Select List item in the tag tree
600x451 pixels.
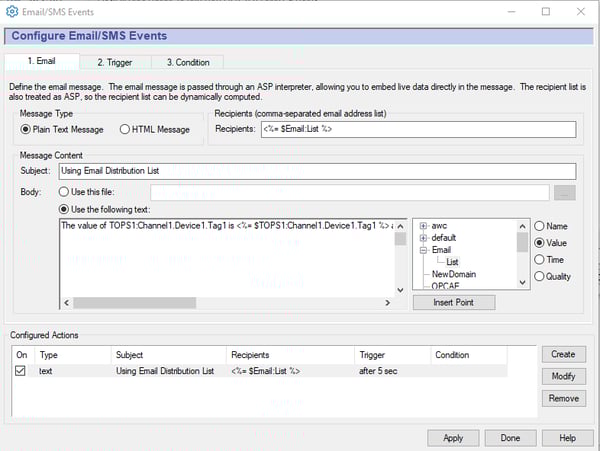pyautogui.click(x=452, y=262)
